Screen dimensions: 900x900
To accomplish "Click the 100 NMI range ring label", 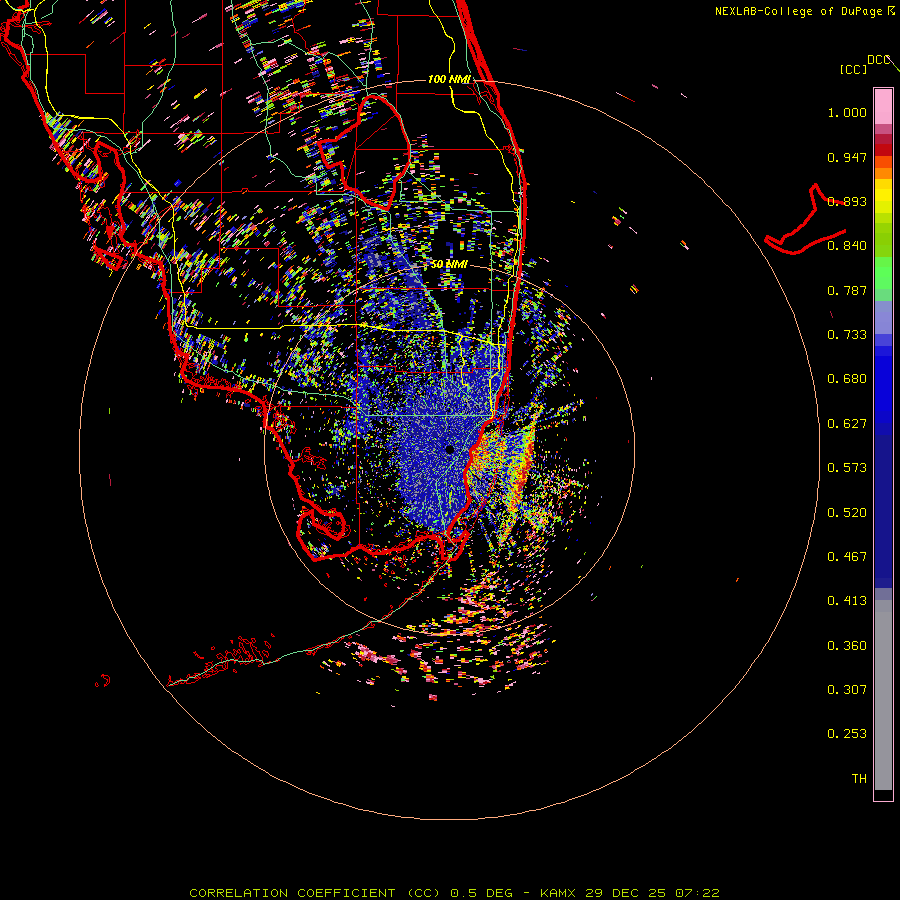I will [x=449, y=79].
